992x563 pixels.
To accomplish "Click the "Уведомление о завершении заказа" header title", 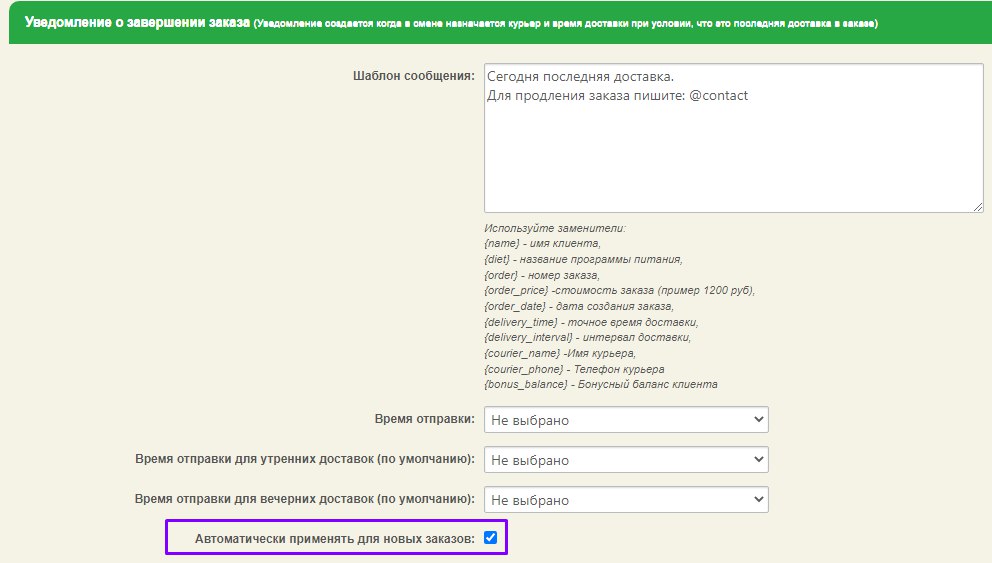I will click(x=136, y=21).
